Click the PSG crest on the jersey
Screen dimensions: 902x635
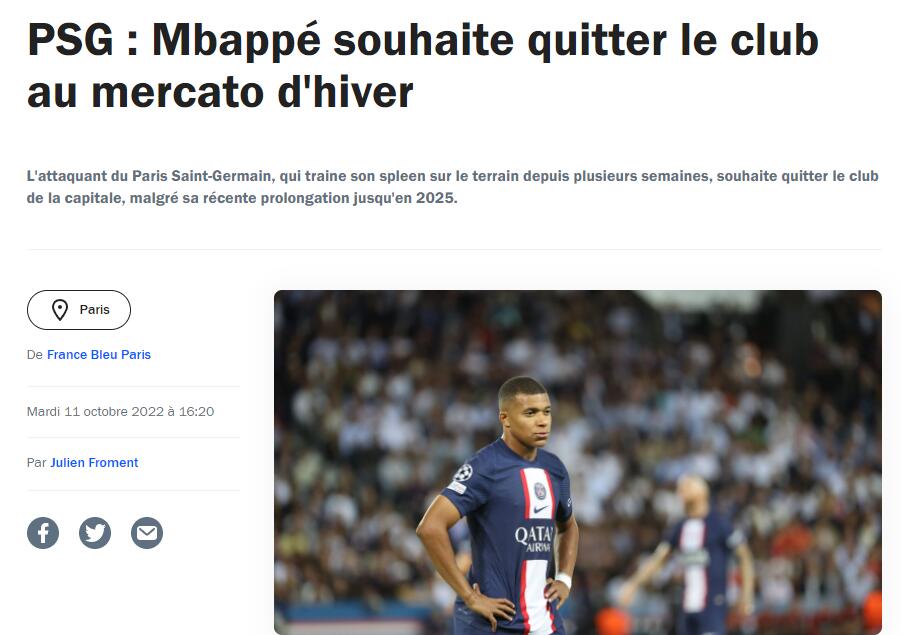click(x=540, y=491)
